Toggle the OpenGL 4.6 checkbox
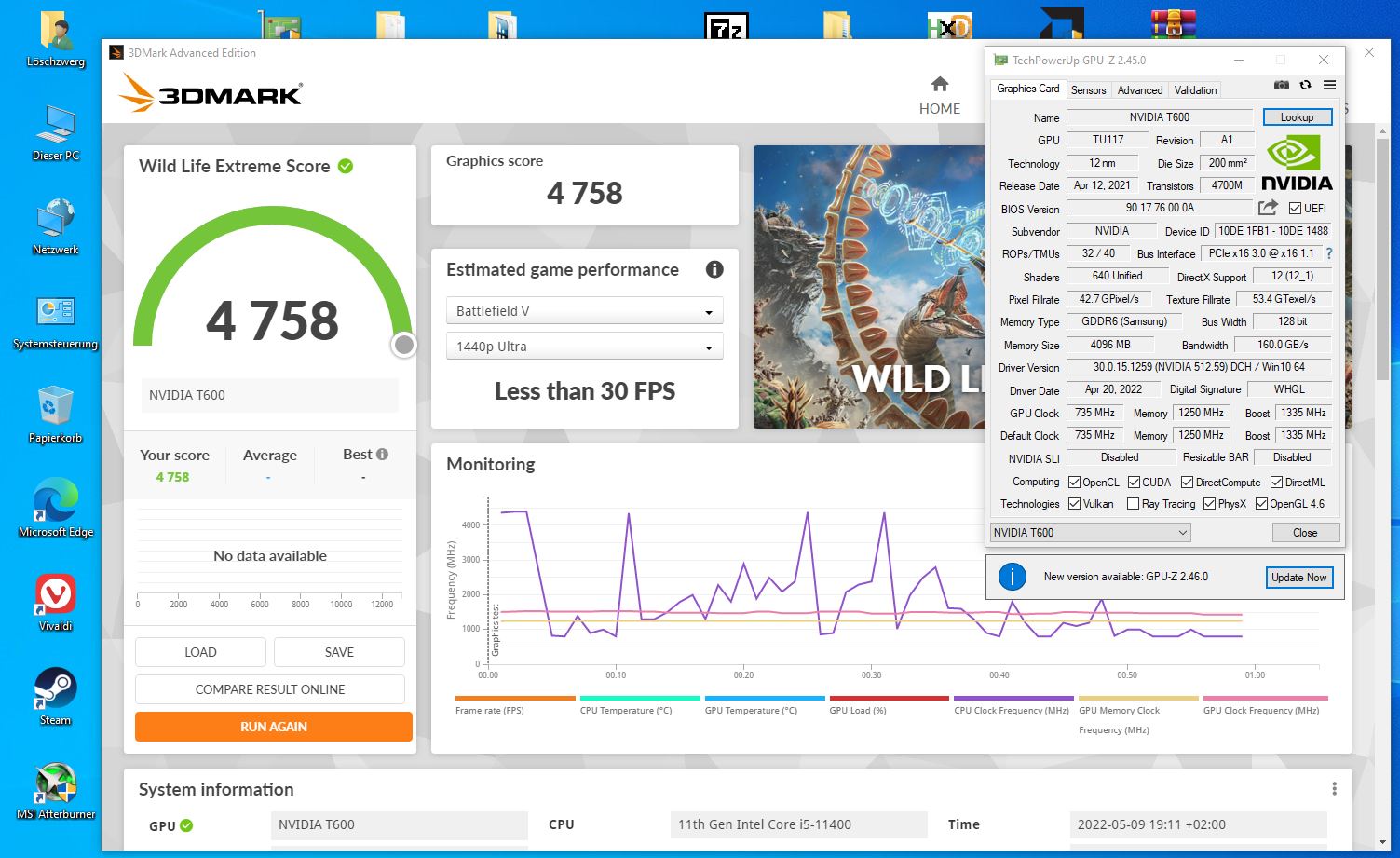The width and height of the screenshot is (1400, 858). pyautogui.click(x=1261, y=504)
